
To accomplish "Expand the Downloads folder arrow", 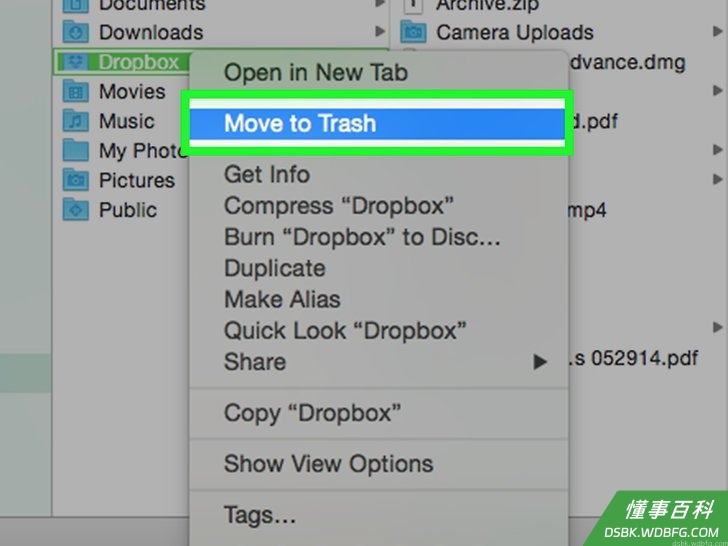I will click(380, 31).
